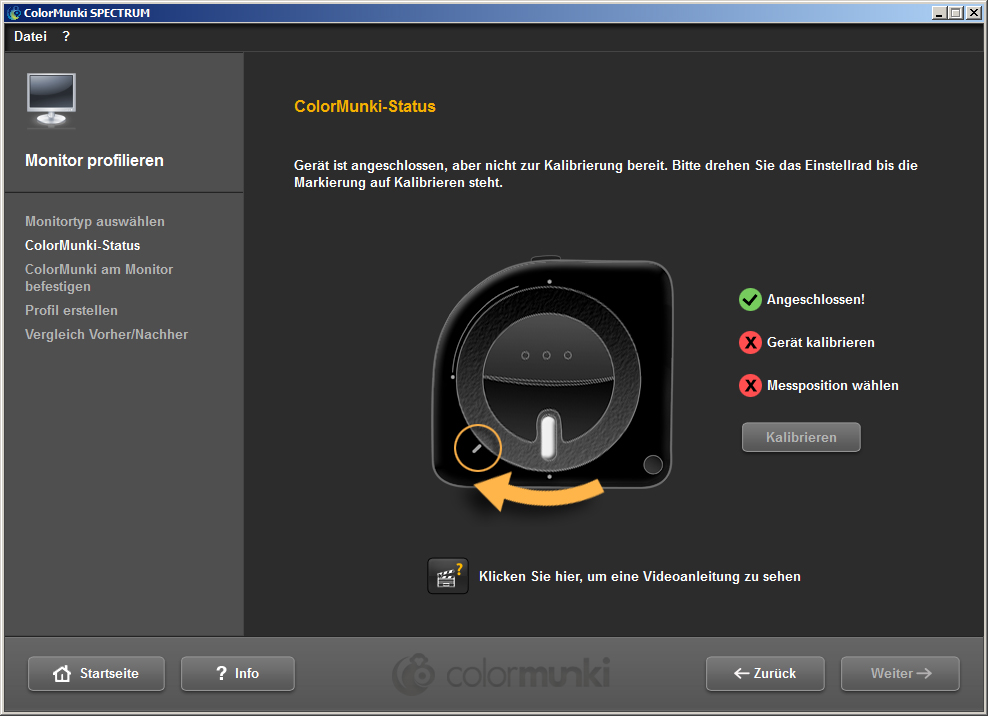Image resolution: width=988 pixels, height=716 pixels.
Task: Click the monitor icon in sidebar
Action: pos(52,101)
